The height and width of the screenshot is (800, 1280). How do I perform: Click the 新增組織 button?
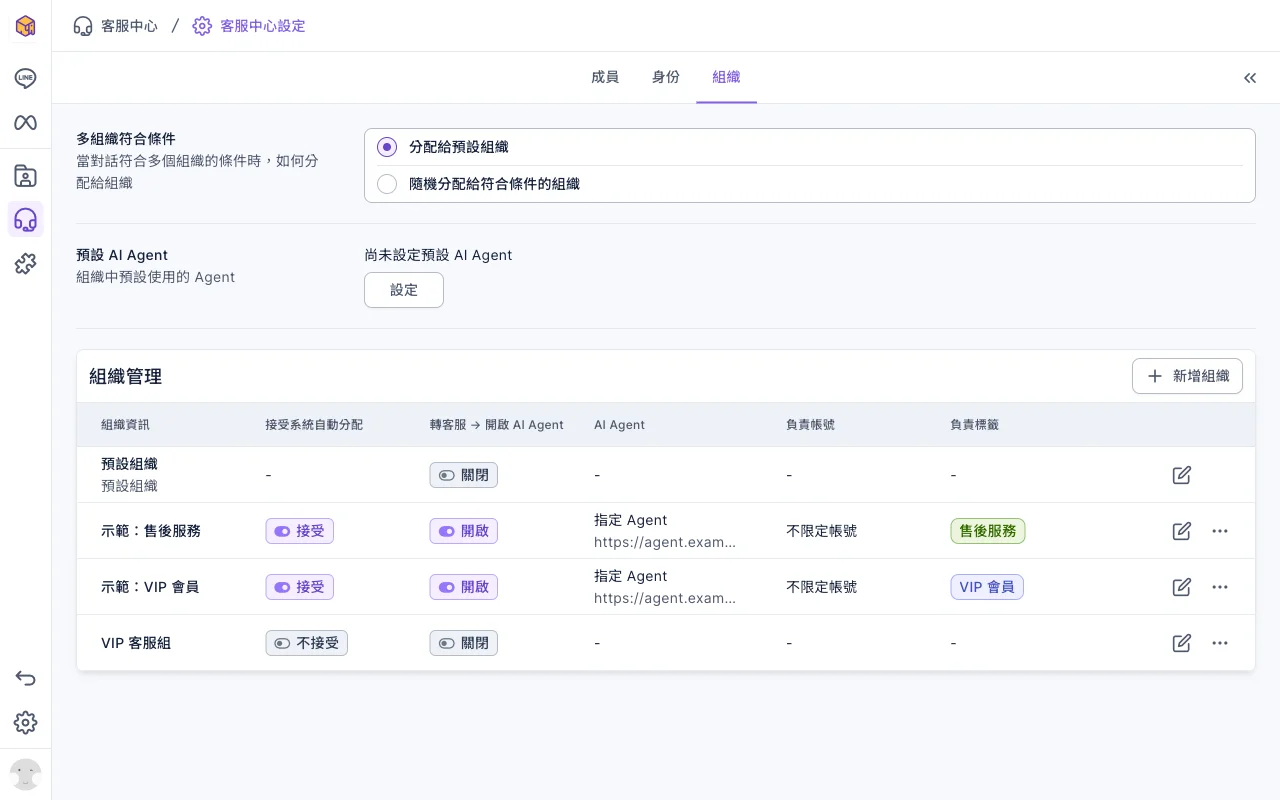(1187, 376)
